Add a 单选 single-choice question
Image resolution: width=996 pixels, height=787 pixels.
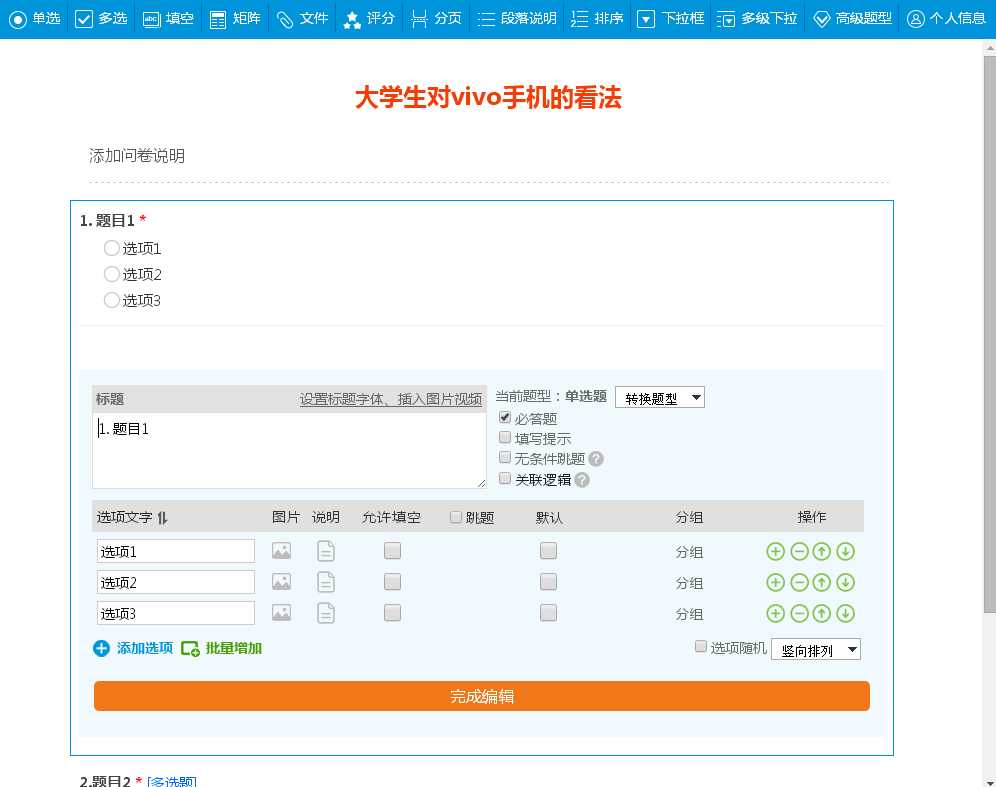point(35,18)
